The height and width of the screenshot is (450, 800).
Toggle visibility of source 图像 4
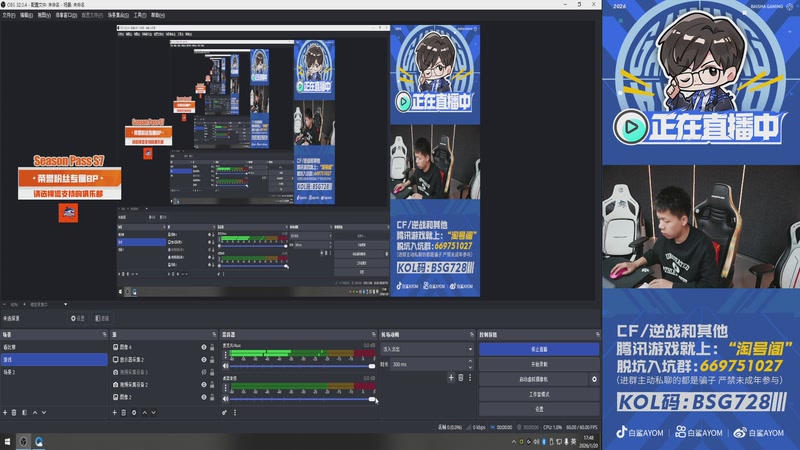tap(204, 347)
